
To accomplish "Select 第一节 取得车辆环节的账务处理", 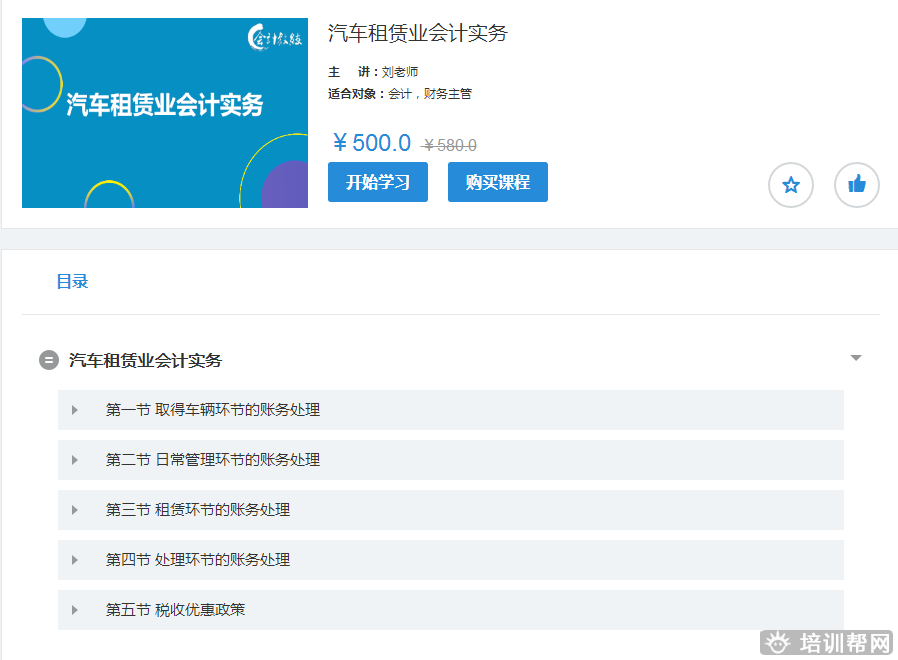I will pos(213,410).
